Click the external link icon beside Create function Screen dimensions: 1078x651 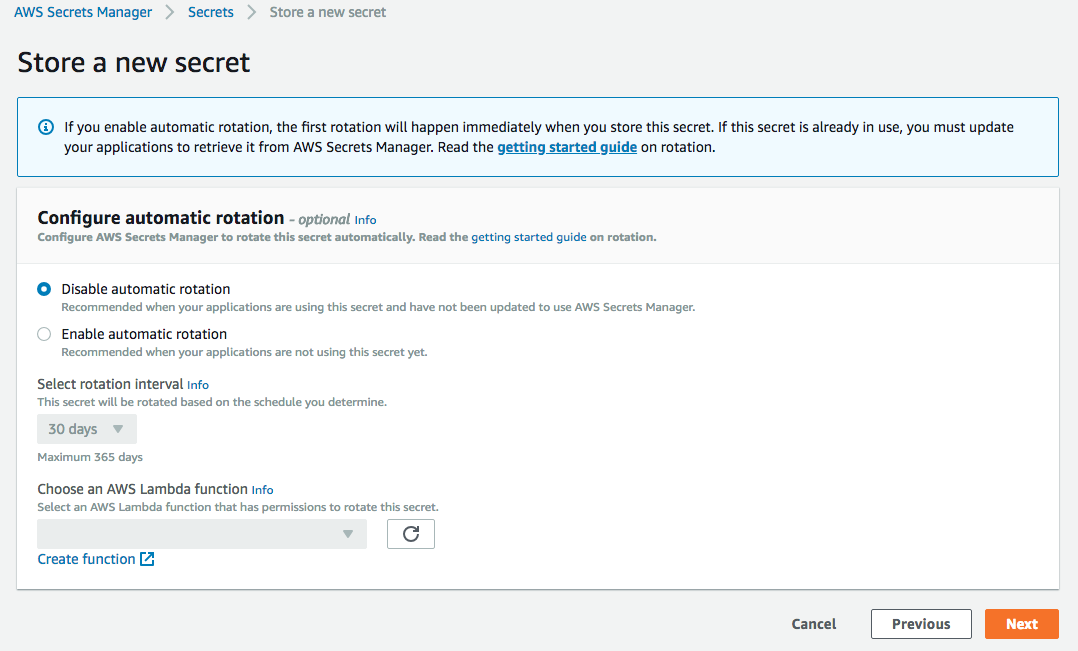(147, 559)
